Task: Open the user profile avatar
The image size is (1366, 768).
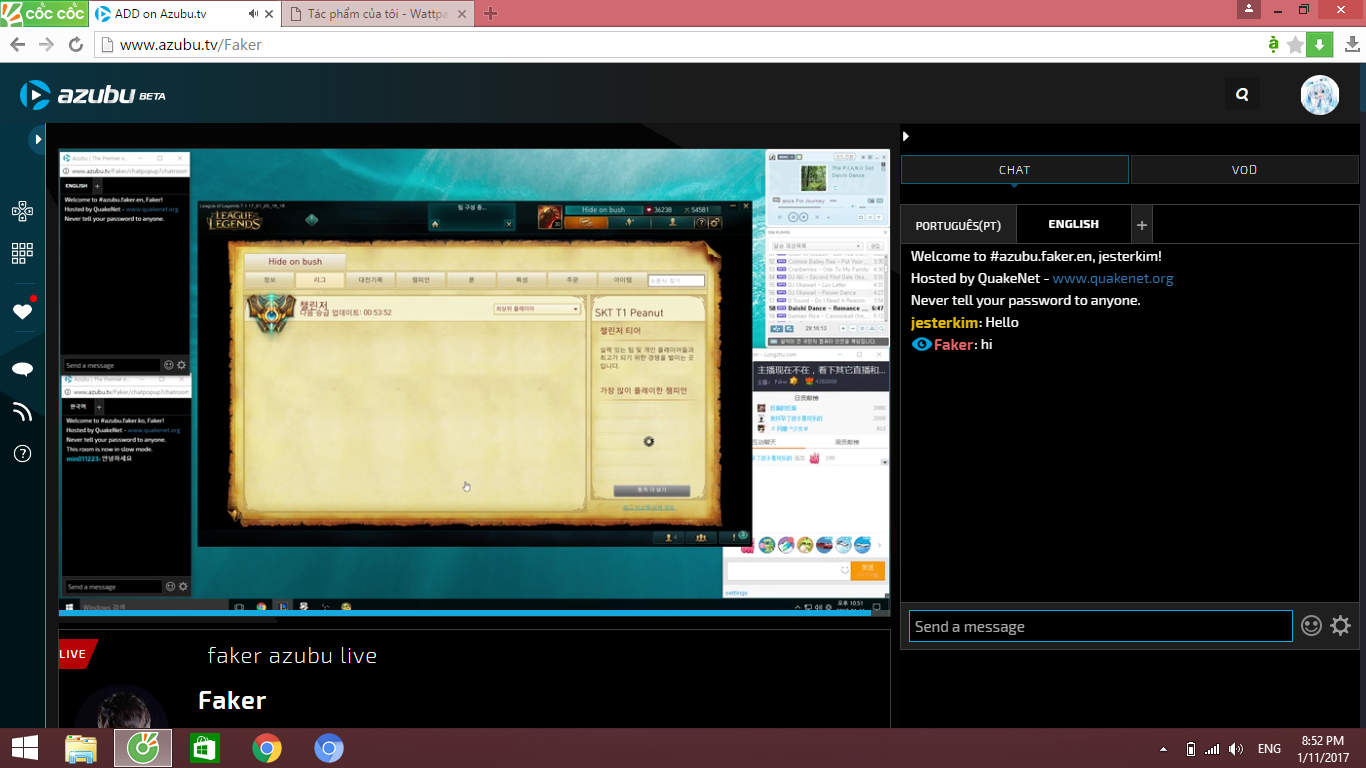Action: pyautogui.click(x=1319, y=95)
